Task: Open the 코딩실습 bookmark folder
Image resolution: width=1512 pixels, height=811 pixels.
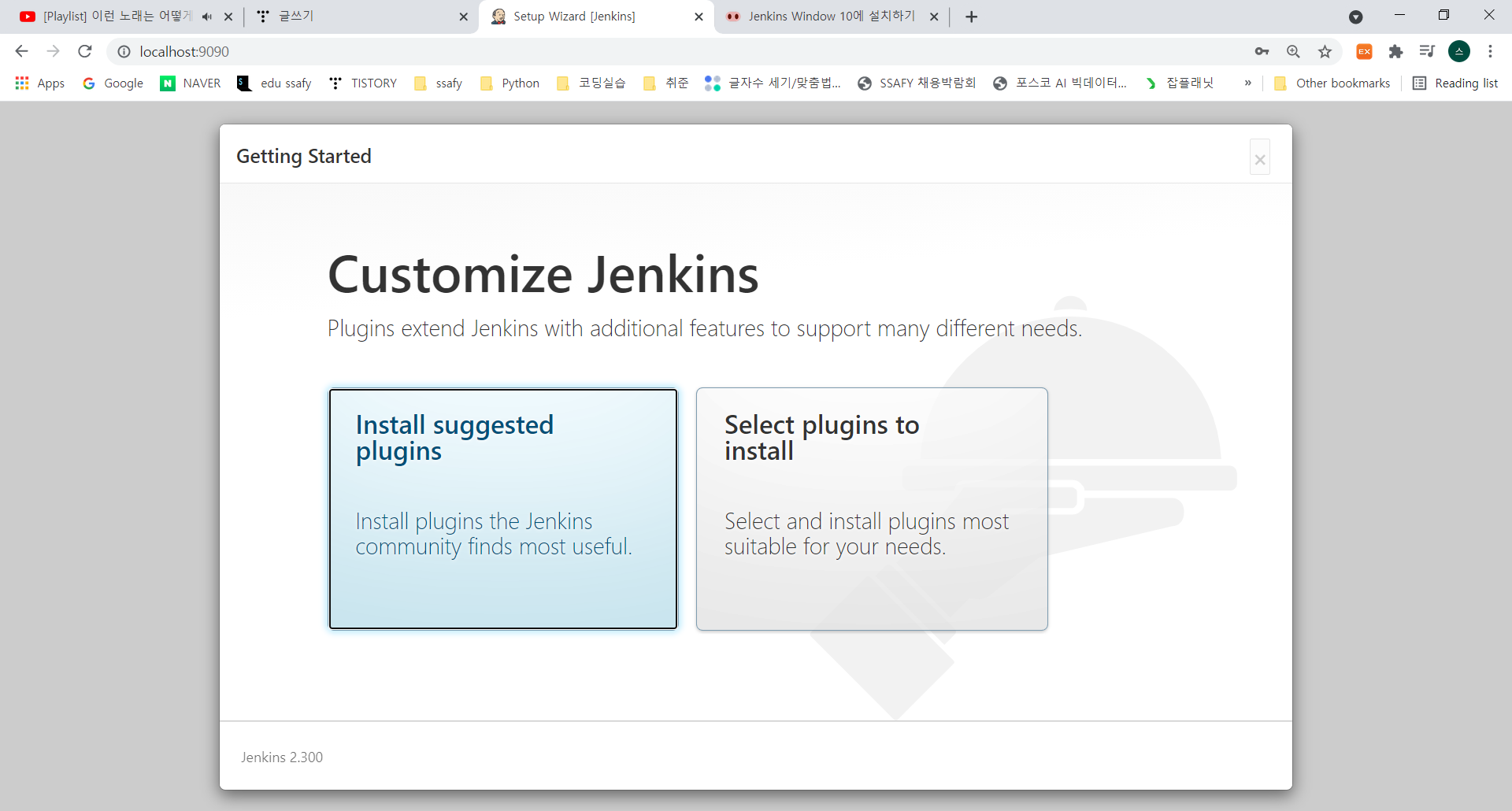Action: (x=591, y=83)
